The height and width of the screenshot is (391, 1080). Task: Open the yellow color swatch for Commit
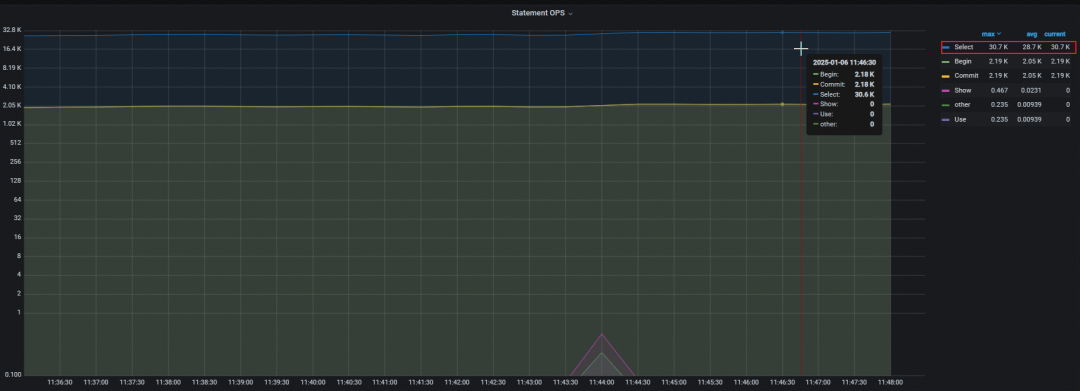pos(946,76)
